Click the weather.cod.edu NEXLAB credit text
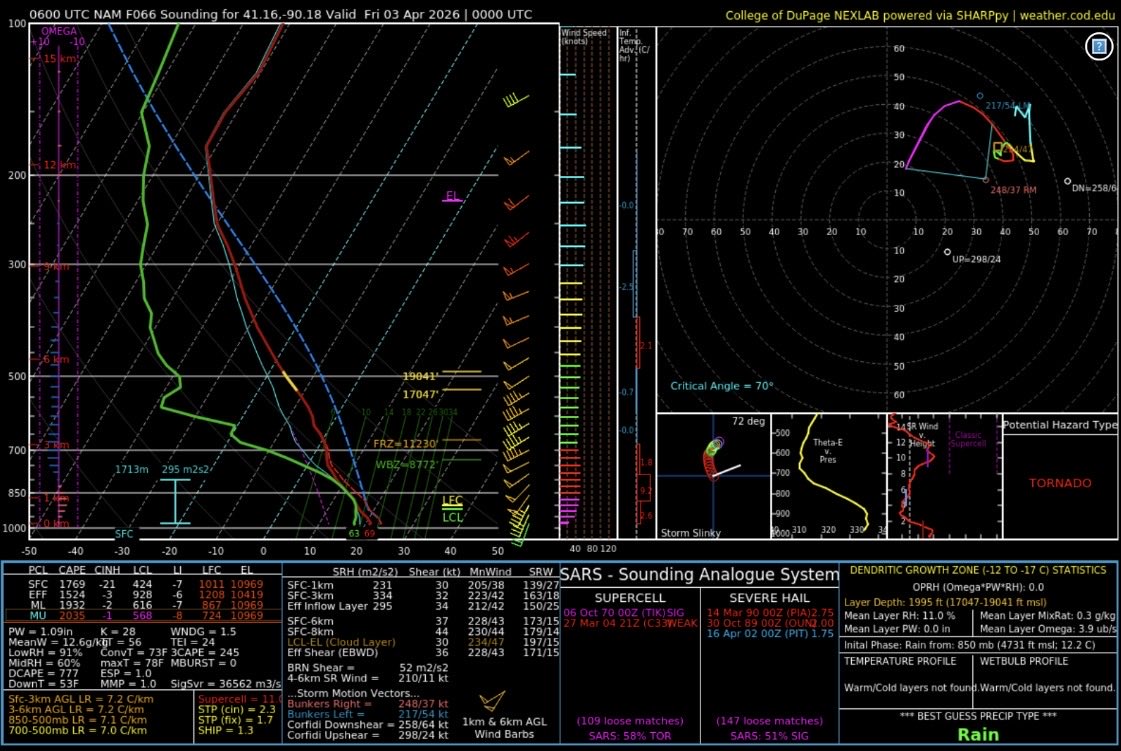This screenshot has width=1121, height=751. [919, 15]
